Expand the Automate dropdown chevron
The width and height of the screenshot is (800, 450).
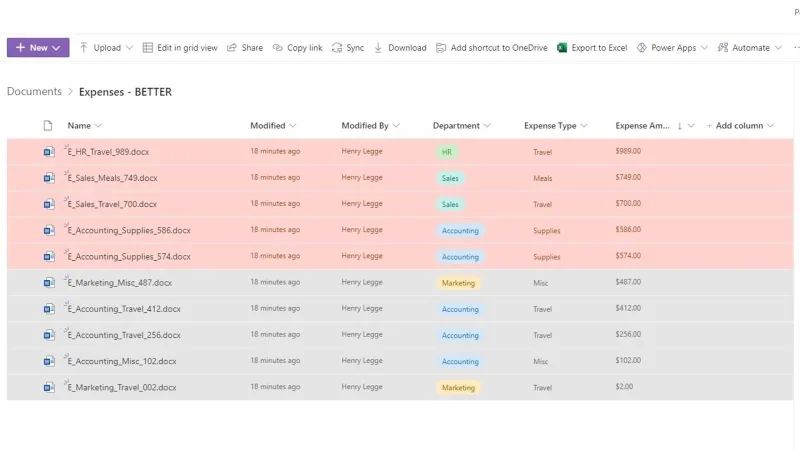coord(778,48)
